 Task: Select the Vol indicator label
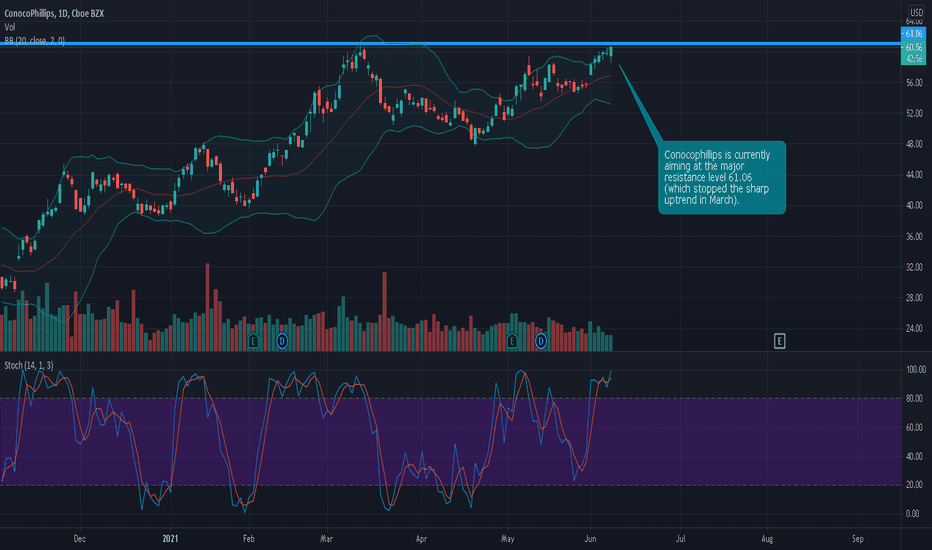click(x=10, y=27)
